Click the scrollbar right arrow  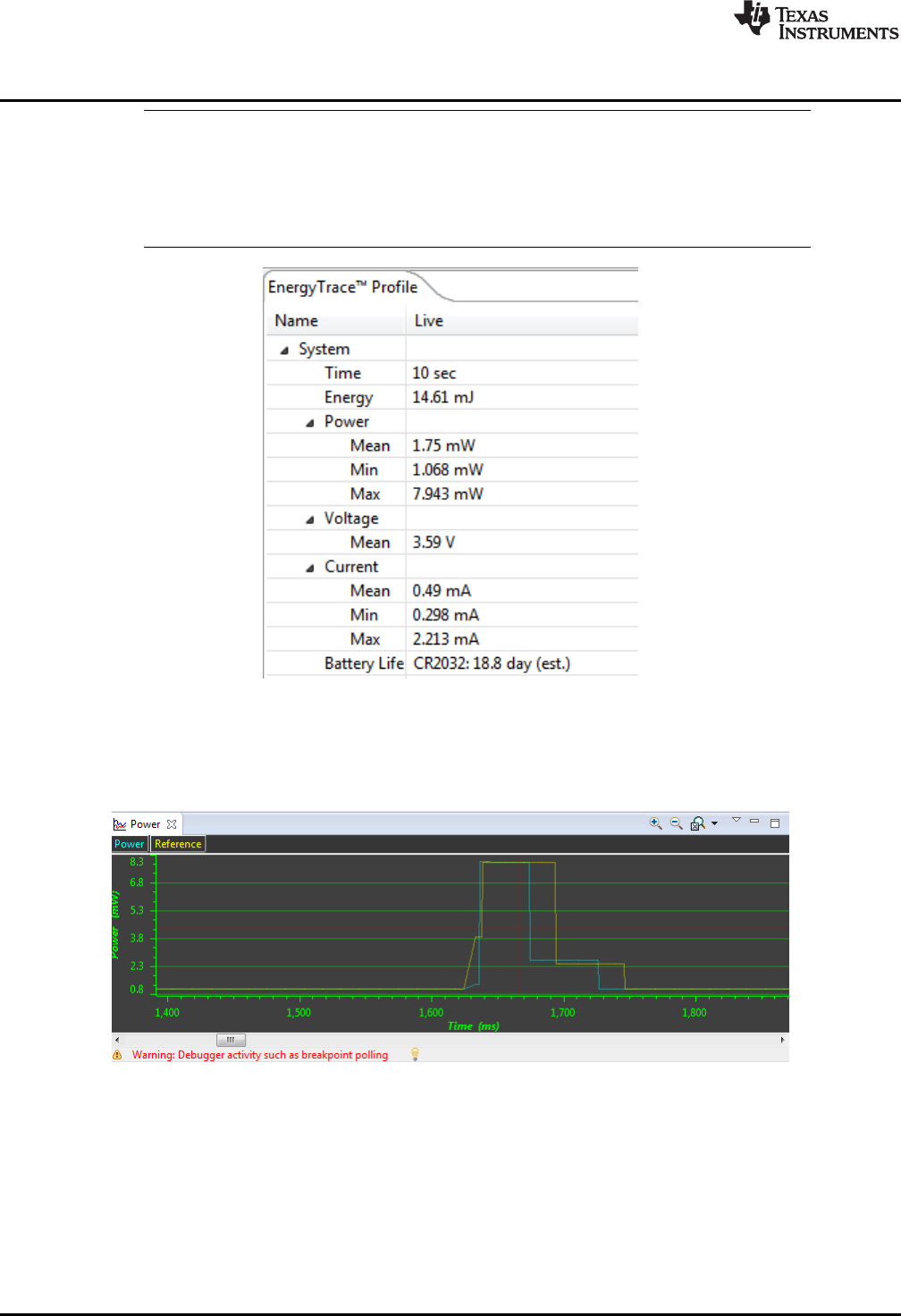tap(783, 1040)
